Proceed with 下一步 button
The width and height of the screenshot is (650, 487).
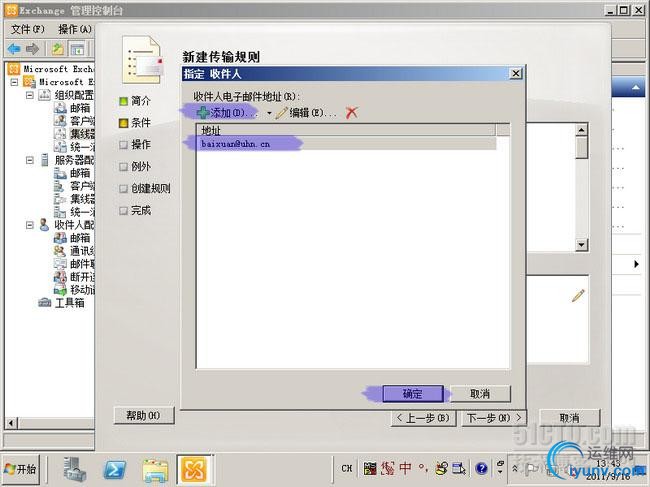[x=494, y=418]
